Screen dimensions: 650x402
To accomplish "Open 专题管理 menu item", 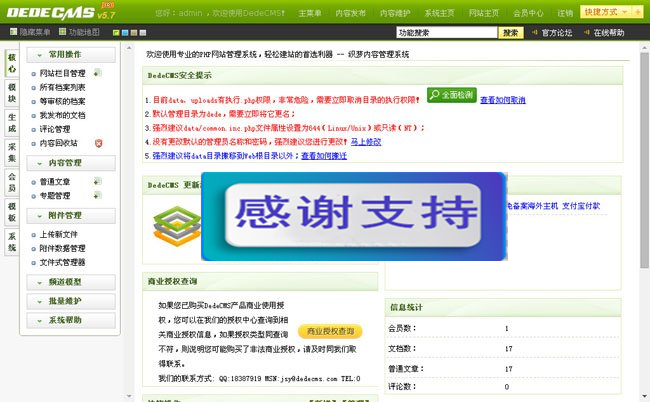I will [x=55, y=195].
